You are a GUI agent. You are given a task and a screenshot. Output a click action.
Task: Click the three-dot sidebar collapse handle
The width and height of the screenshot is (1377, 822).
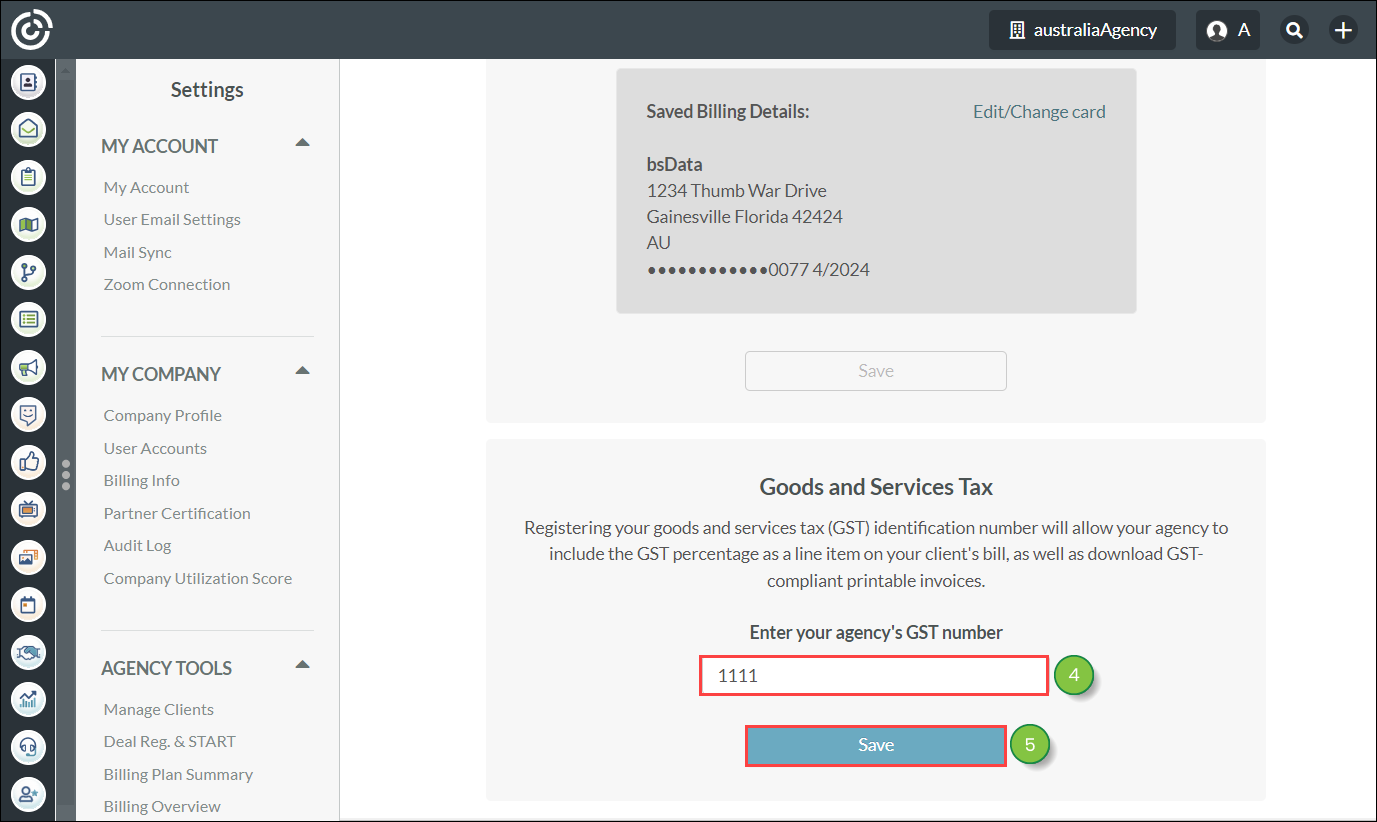66,474
